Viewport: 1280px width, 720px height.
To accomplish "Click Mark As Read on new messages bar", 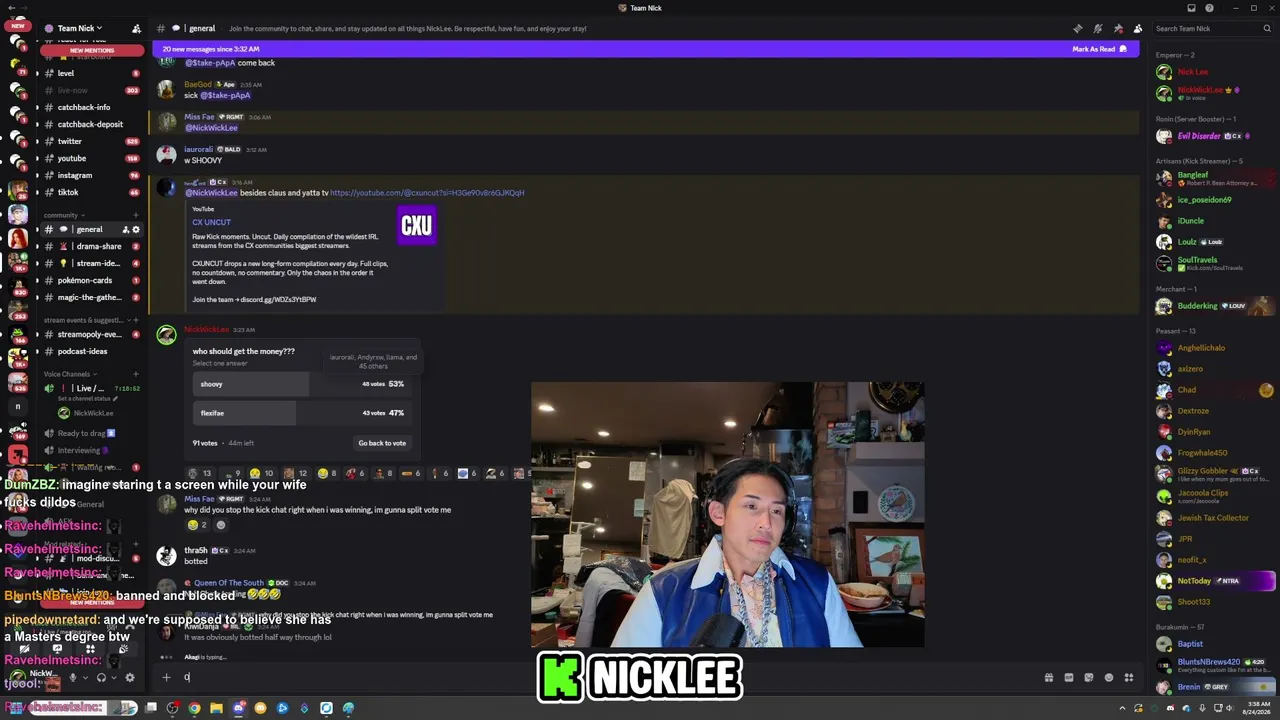I will click(1099, 49).
